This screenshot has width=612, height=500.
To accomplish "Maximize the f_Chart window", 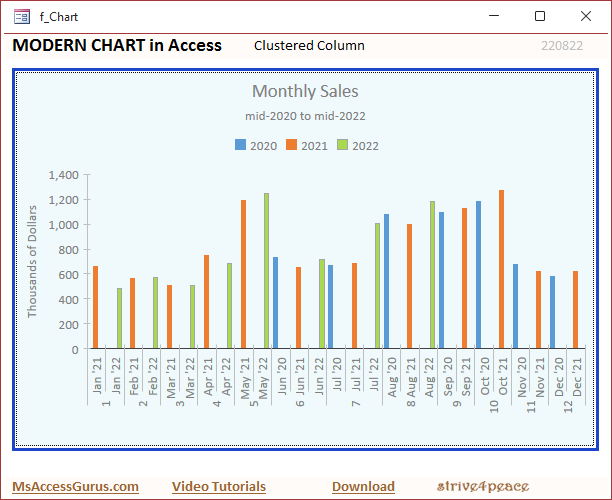I will (x=540, y=16).
